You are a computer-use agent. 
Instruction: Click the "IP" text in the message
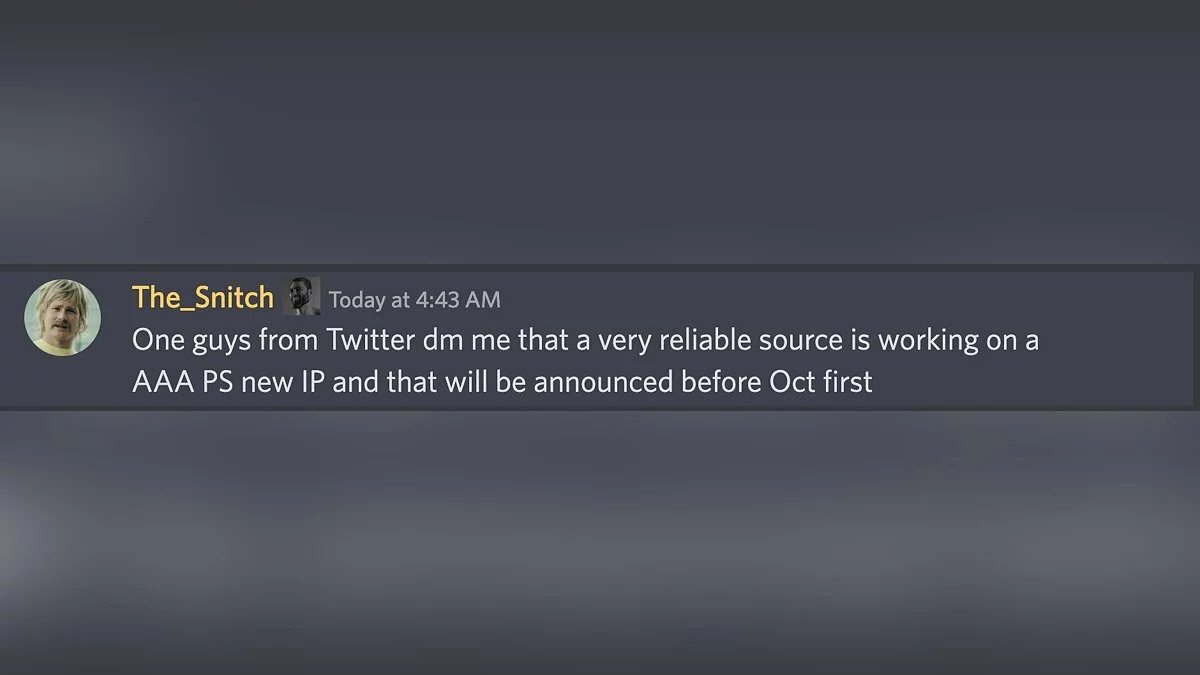pyautogui.click(x=311, y=382)
